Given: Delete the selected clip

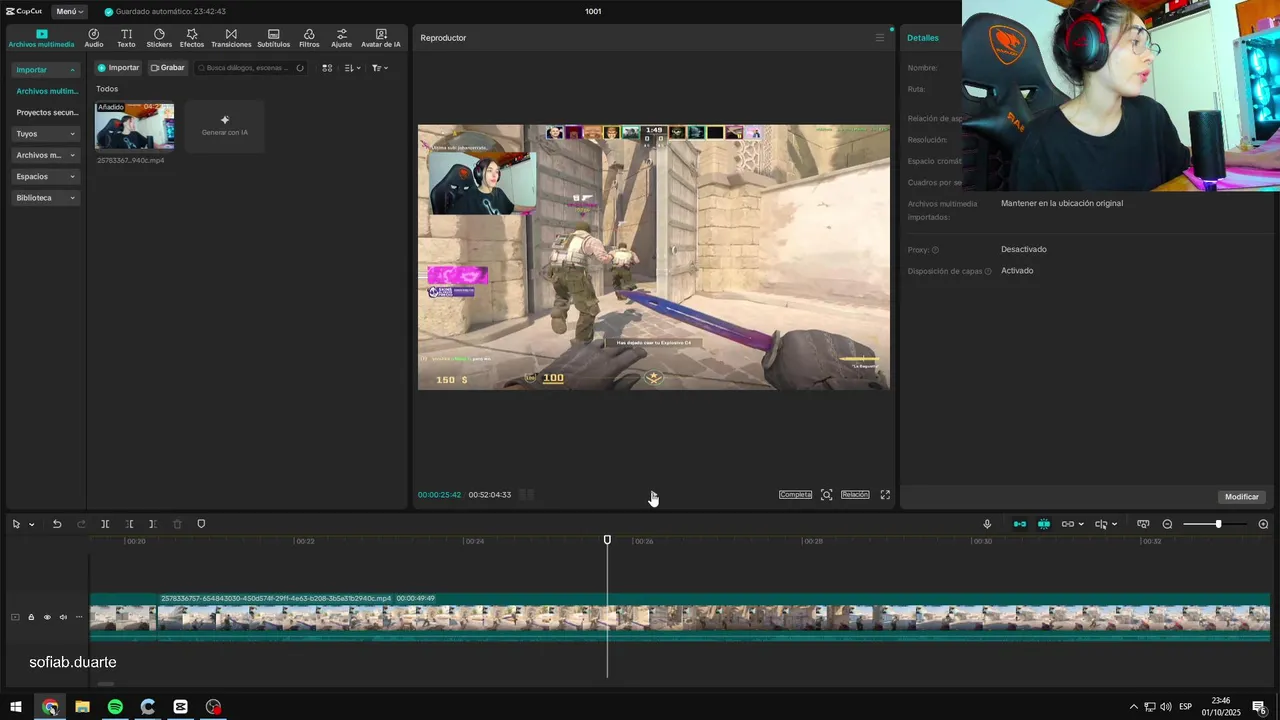Looking at the screenshot, I should click(x=177, y=524).
